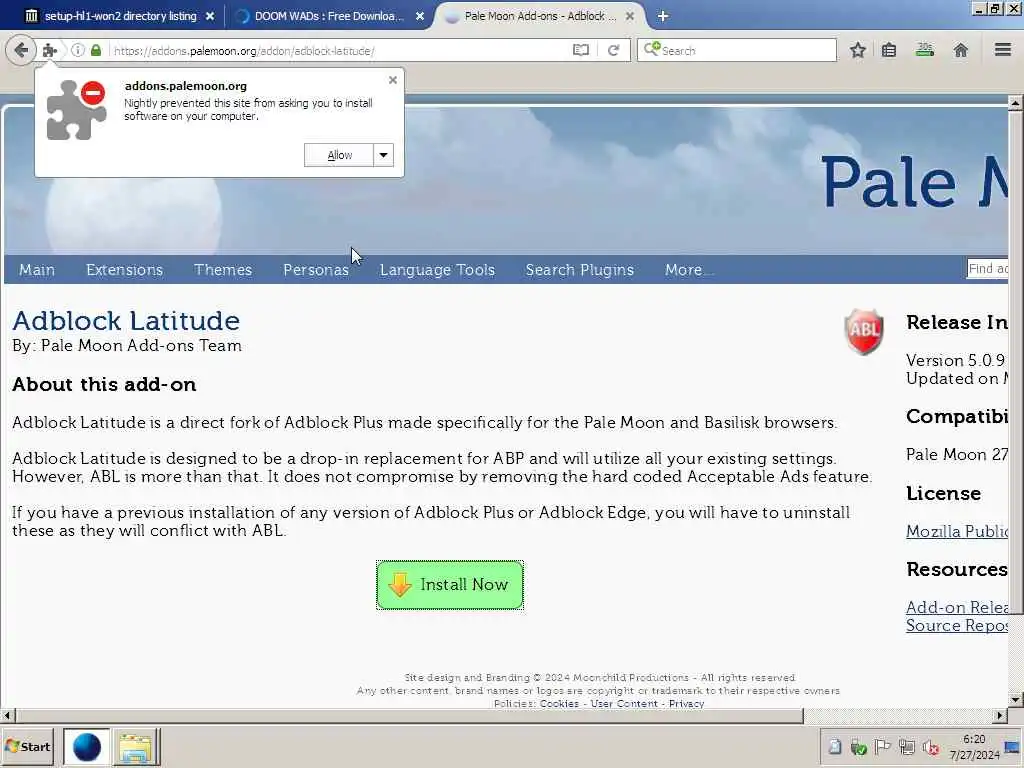Open the Language Tools navigation item
Viewport: 1024px width, 768px height.
click(437, 270)
